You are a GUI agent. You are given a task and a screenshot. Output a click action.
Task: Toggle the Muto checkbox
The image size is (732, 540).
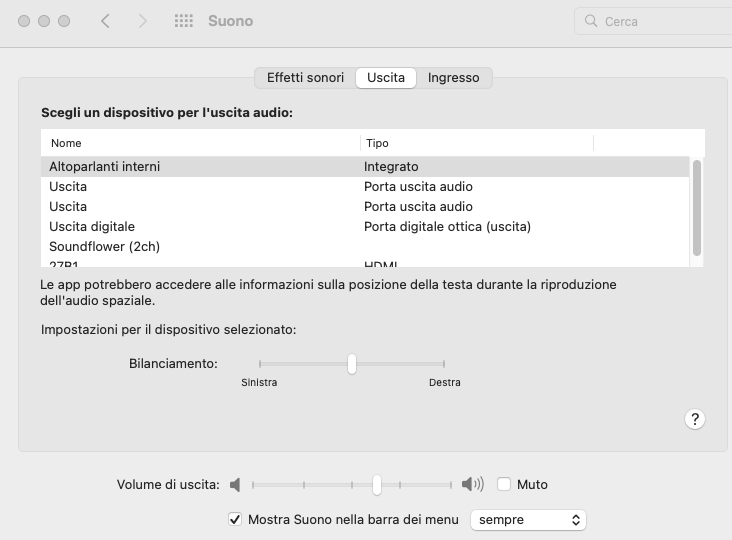click(x=504, y=484)
